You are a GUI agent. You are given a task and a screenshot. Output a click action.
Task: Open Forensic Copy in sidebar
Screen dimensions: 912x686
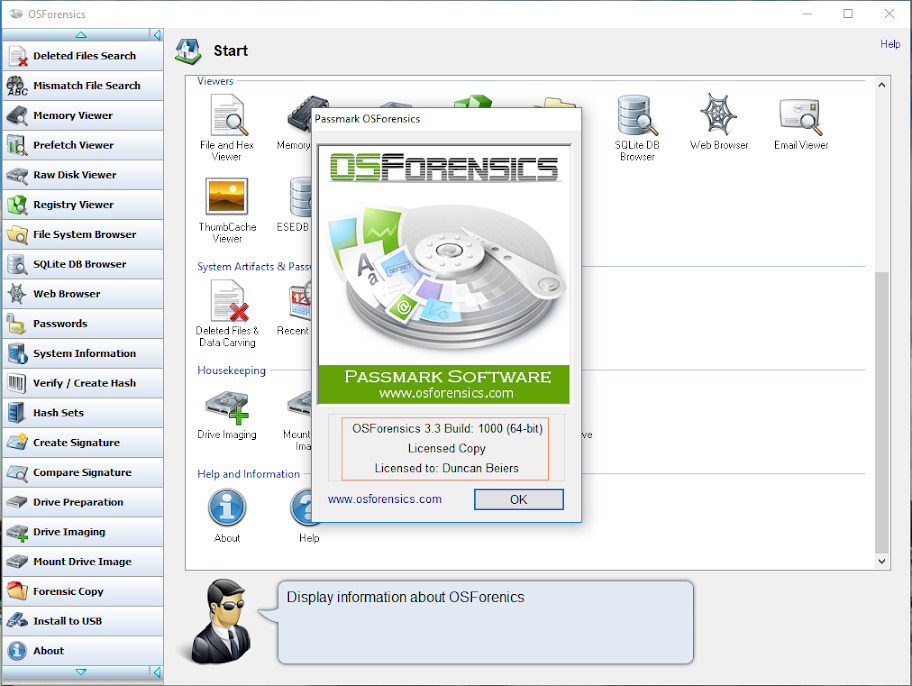tap(82, 591)
